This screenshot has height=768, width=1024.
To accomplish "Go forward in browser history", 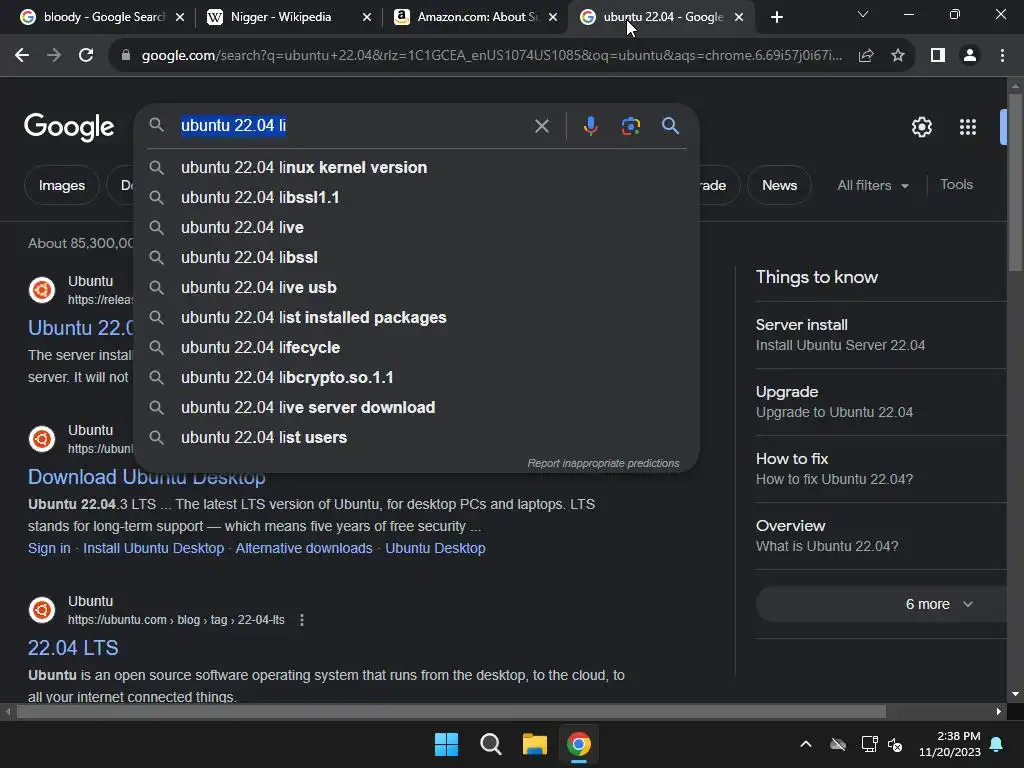I will click(54, 56).
